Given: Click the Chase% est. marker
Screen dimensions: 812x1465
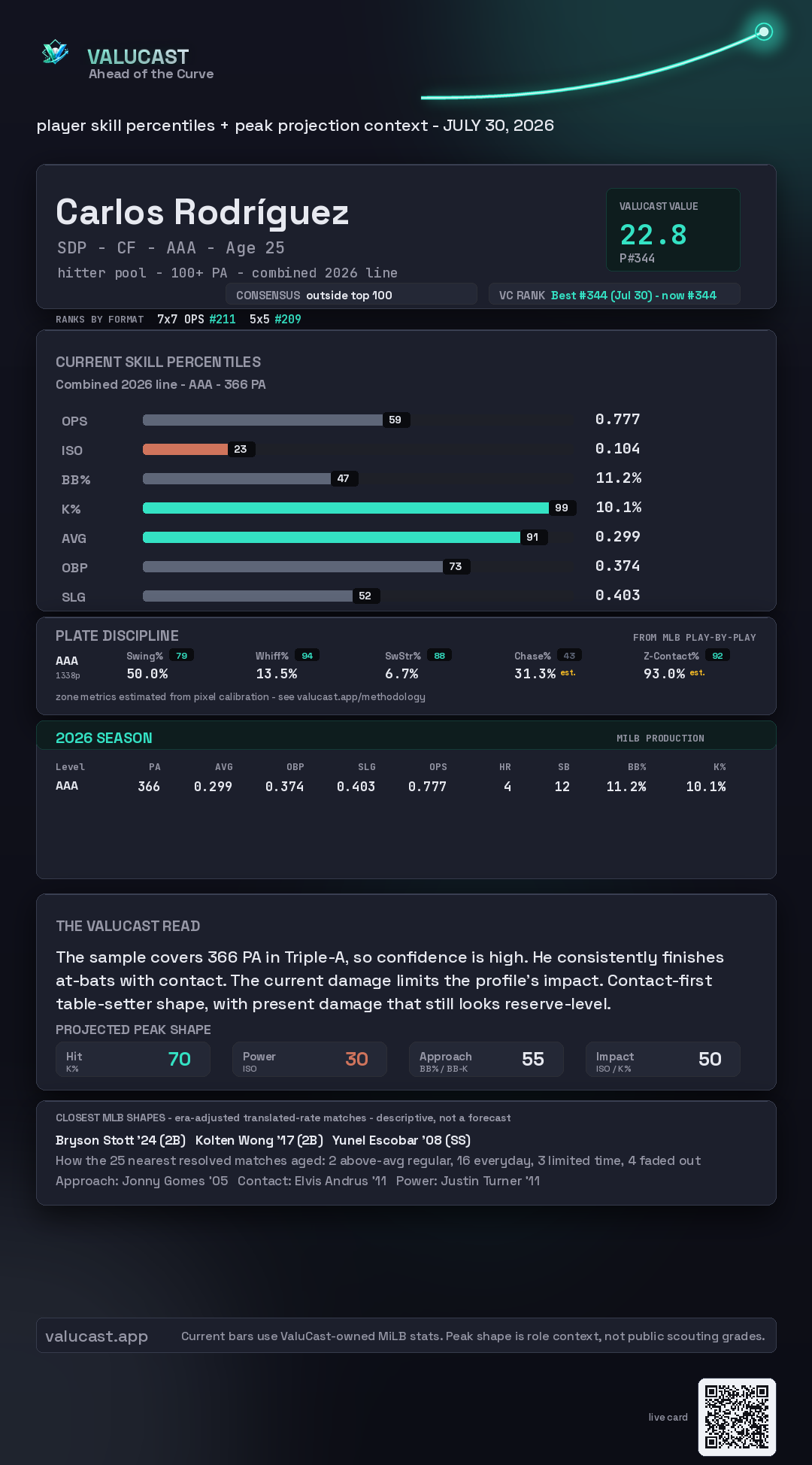Looking at the screenshot, I should (568, 673).
